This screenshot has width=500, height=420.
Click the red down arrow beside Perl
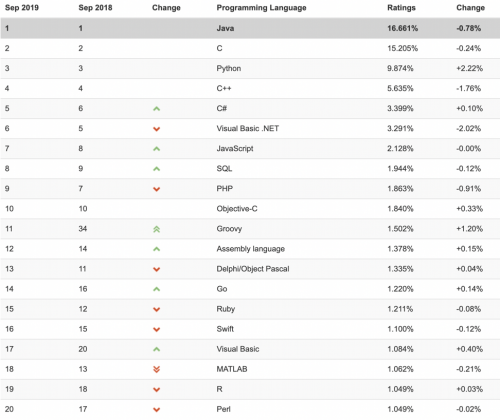point(156,410)
